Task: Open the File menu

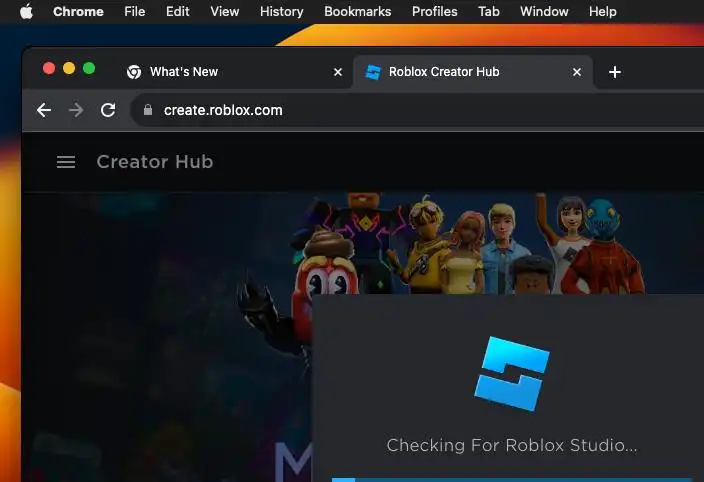Action: (x=135, y=11)
